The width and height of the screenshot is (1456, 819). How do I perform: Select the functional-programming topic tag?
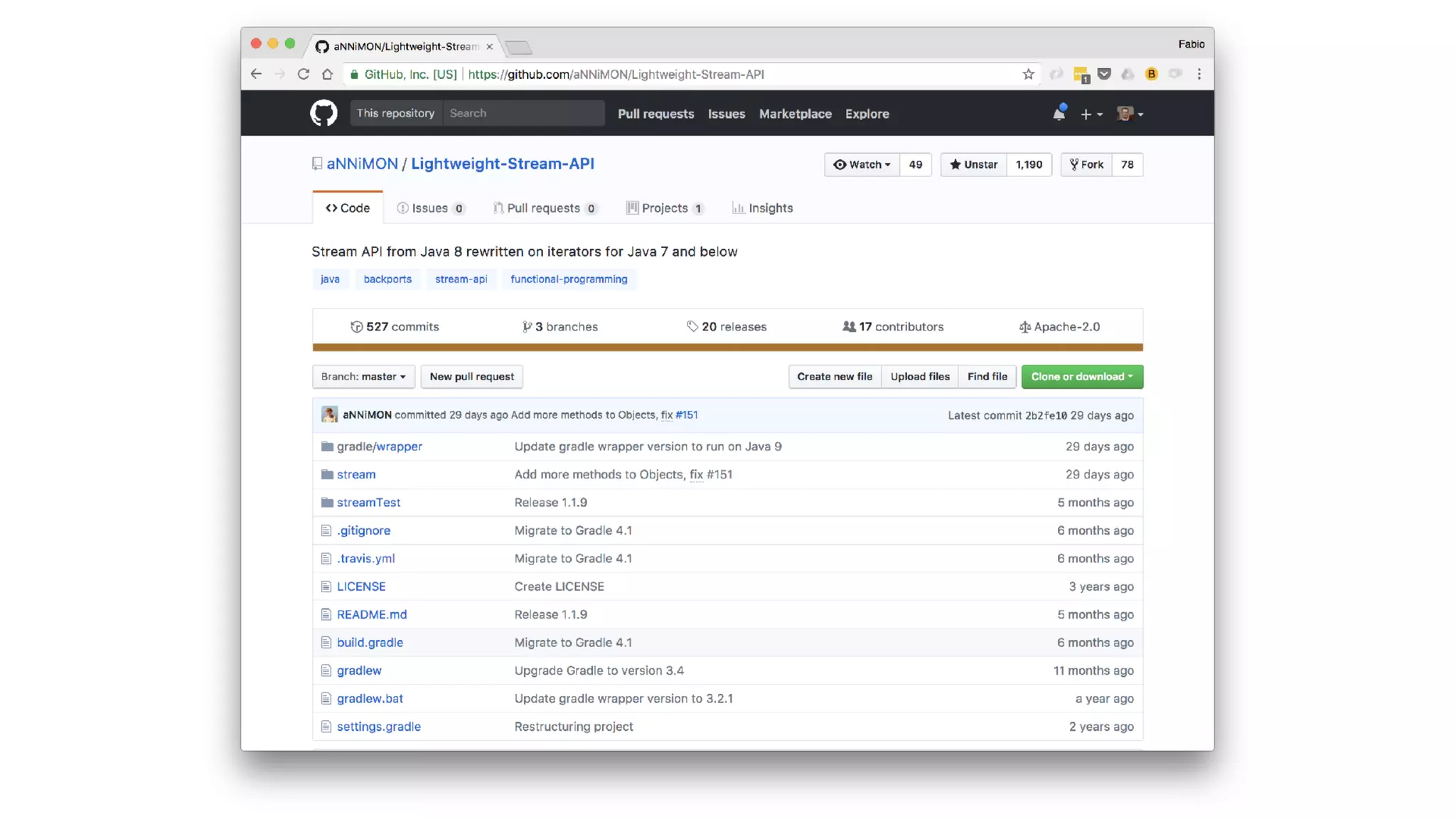(569, 279)
